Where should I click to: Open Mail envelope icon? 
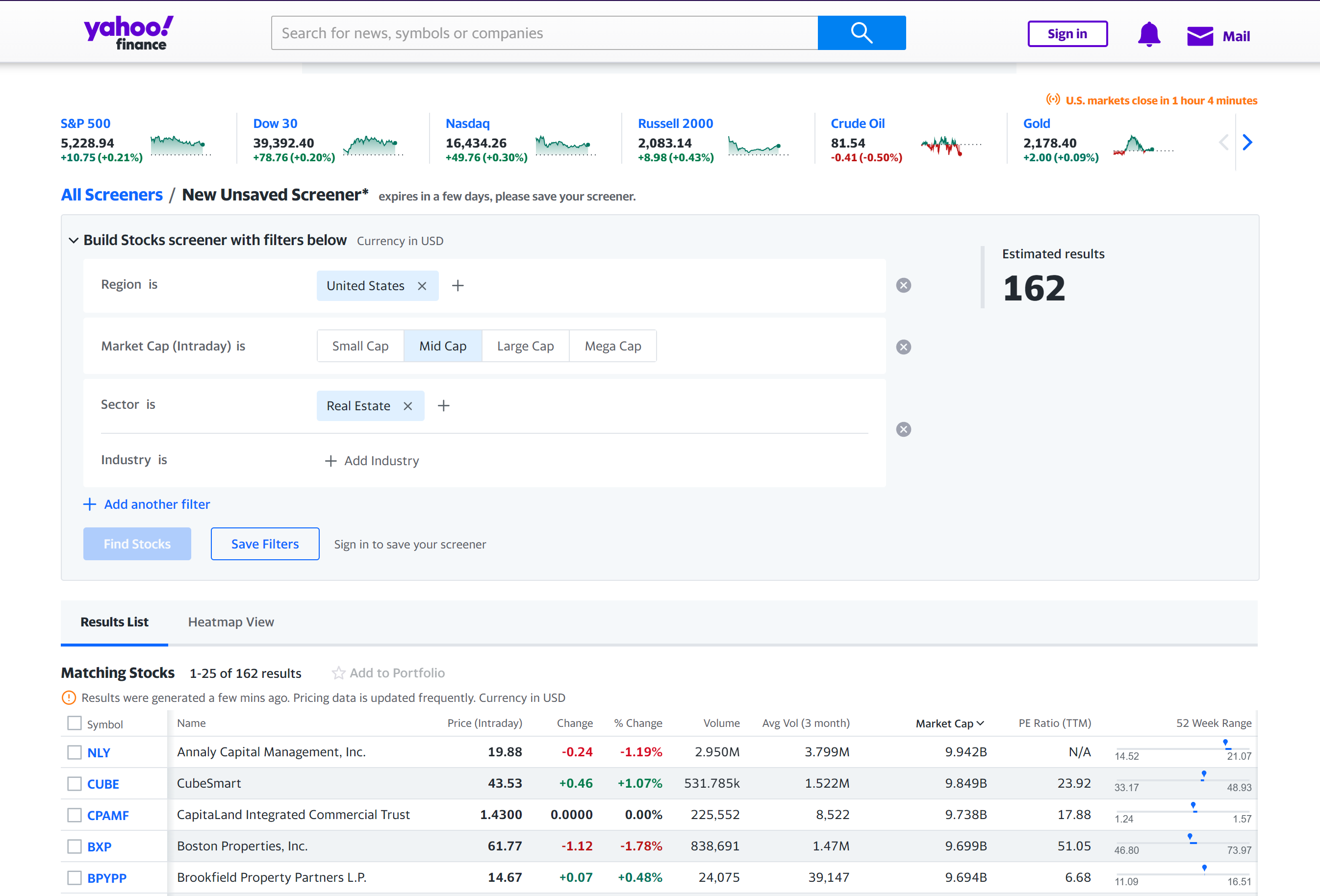click(x=1199, y=36)
